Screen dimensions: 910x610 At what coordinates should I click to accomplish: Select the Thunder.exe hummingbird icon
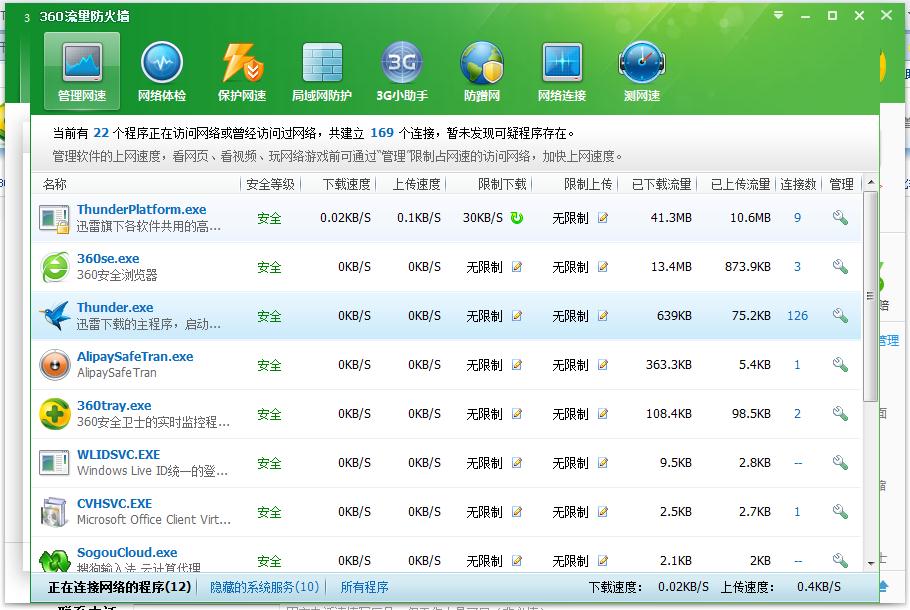pyautogui.click(x=55, y=316)
